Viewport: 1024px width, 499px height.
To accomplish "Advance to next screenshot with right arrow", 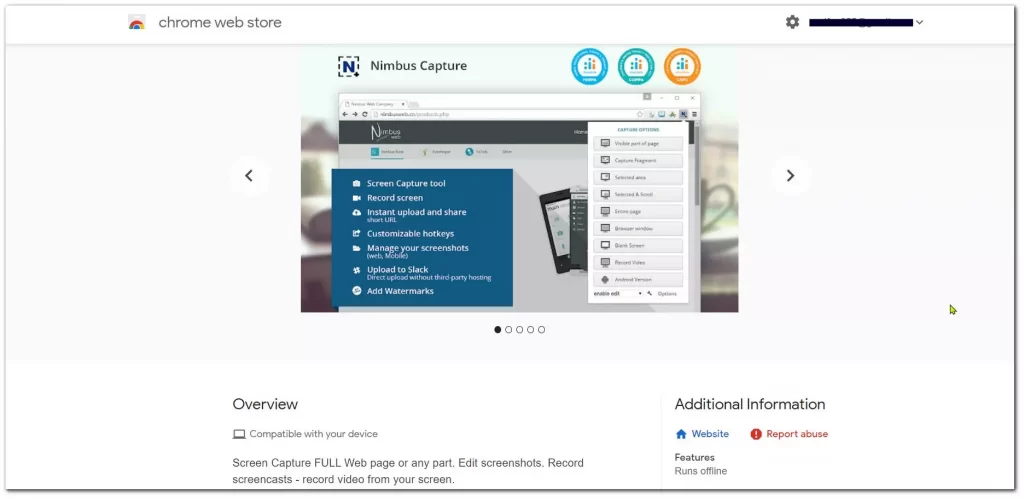I will pos(790,176).
